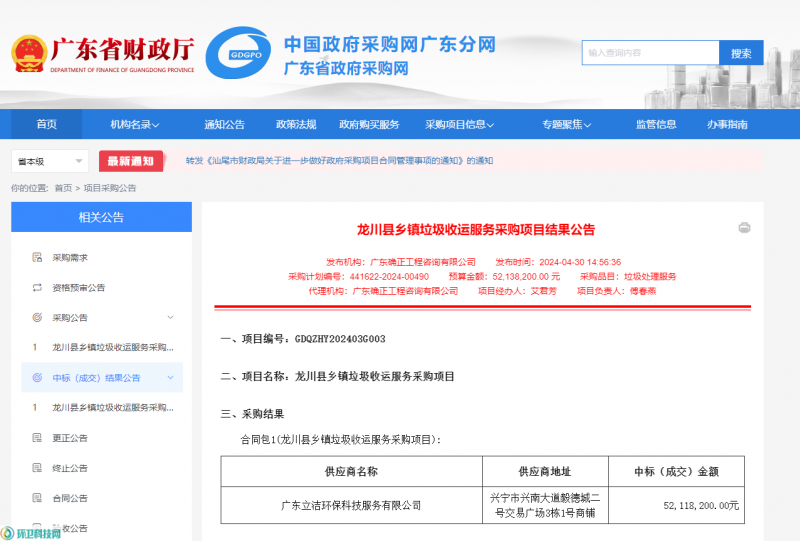Screen dimensions: 800x541
Task: Click the 采购公告 target icon
Action: [x=37, y=317]
